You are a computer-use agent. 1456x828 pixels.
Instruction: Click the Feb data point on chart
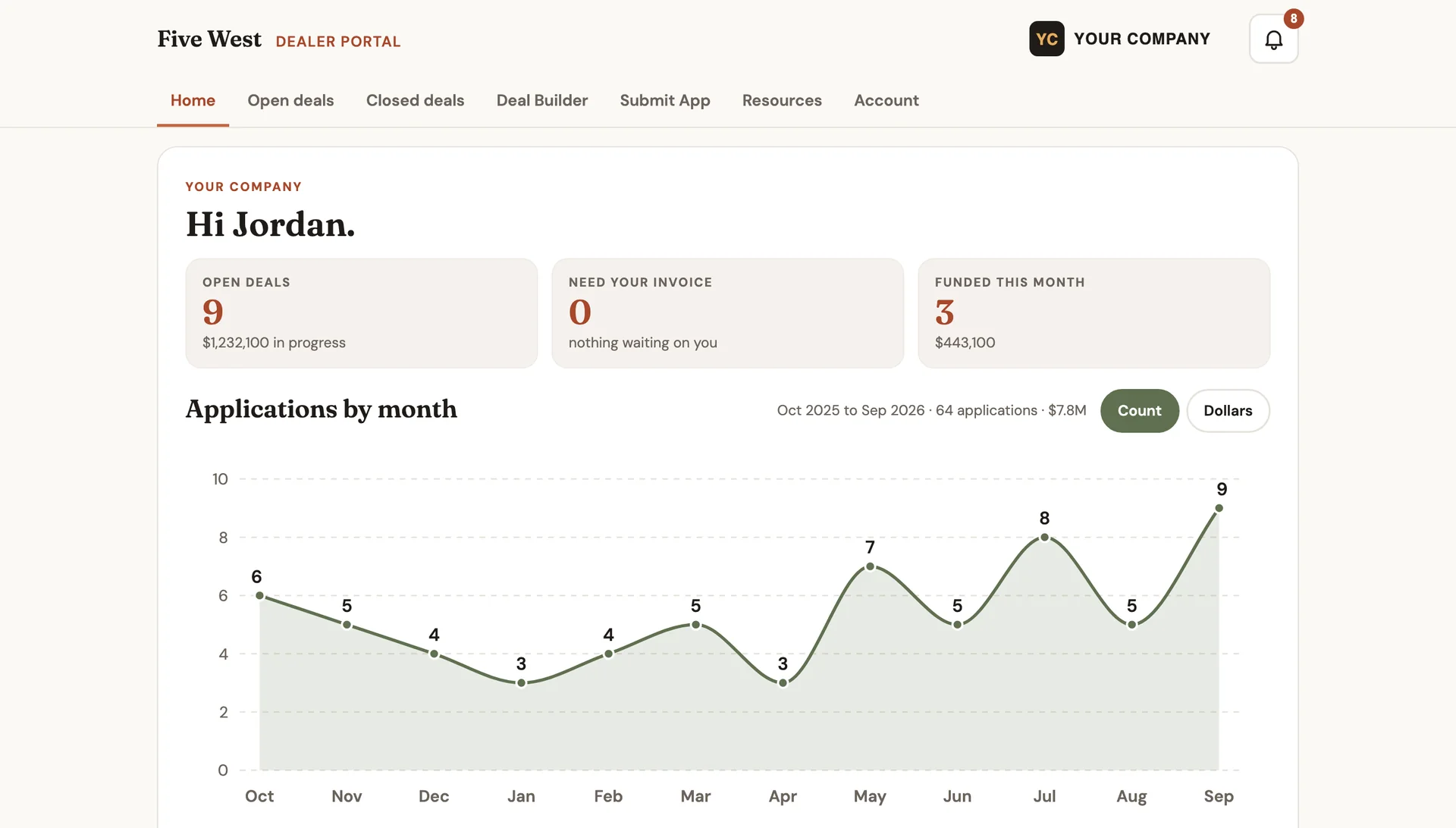click(x=608, y=654)
